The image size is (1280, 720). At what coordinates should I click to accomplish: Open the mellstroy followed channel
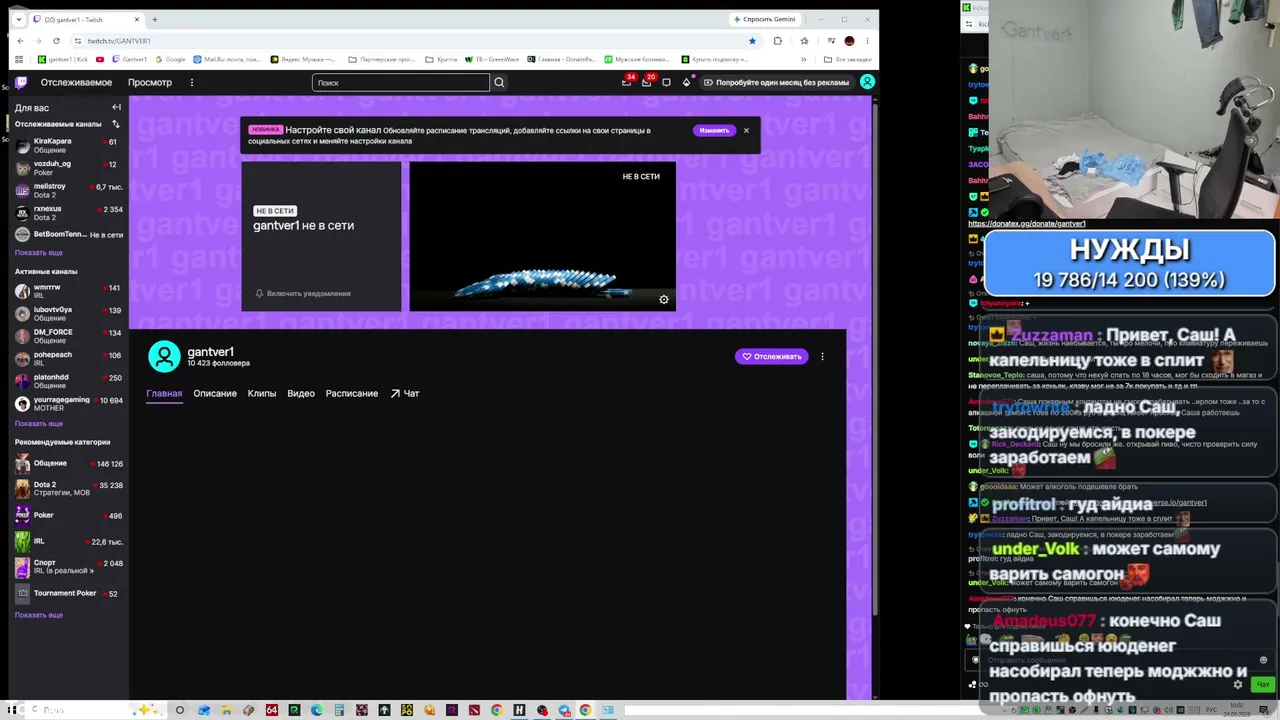(x=66, y=190)
